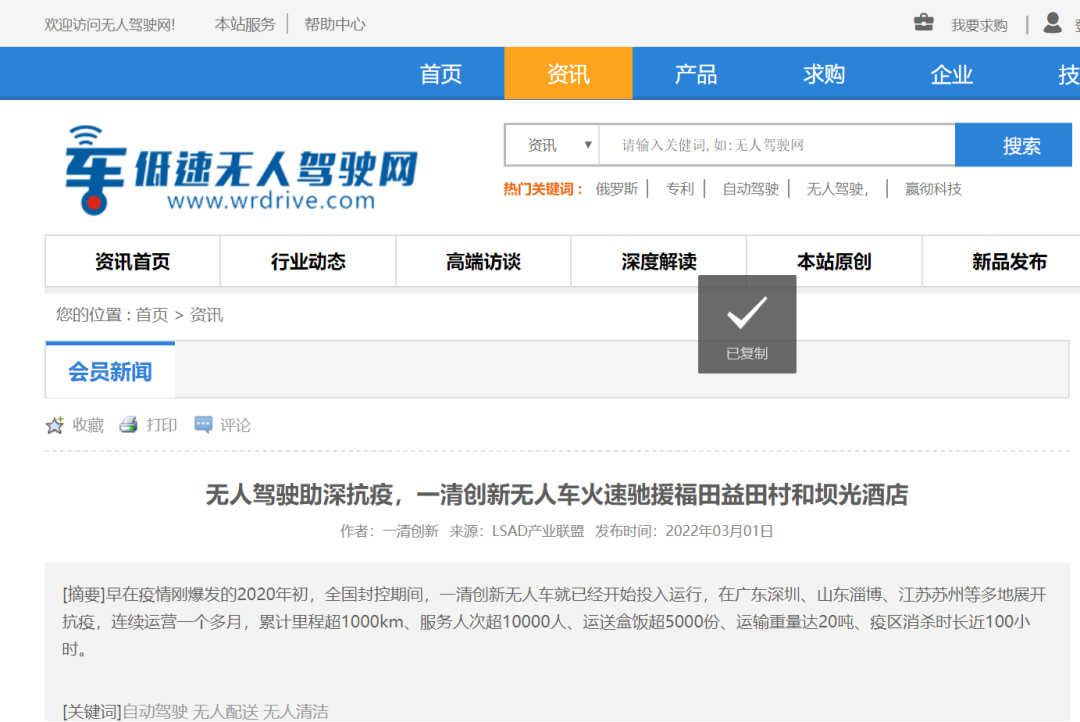Click the comment bubble icon for 评论

203,425
